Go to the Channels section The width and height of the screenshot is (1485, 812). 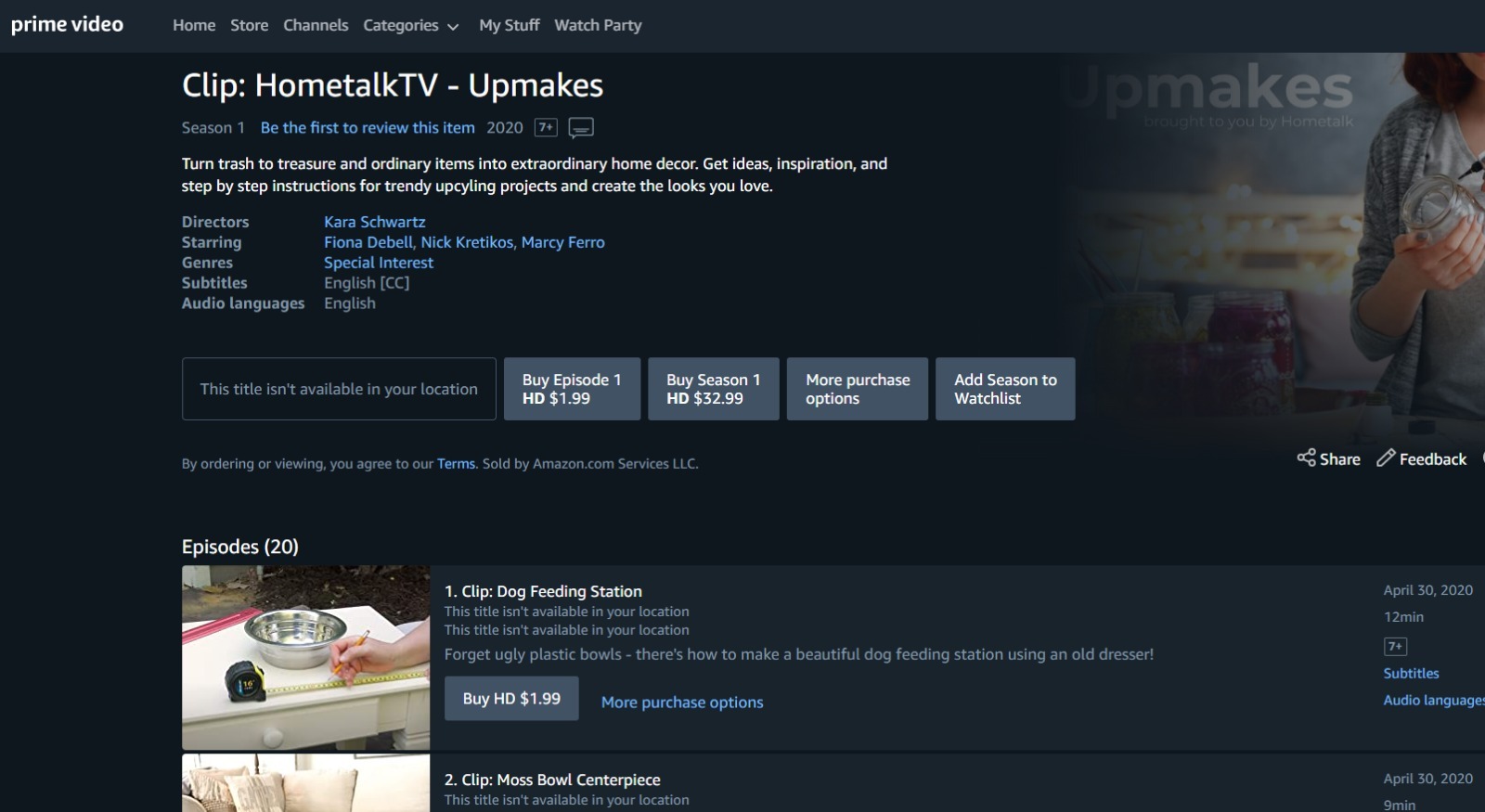tap(316, 25)
